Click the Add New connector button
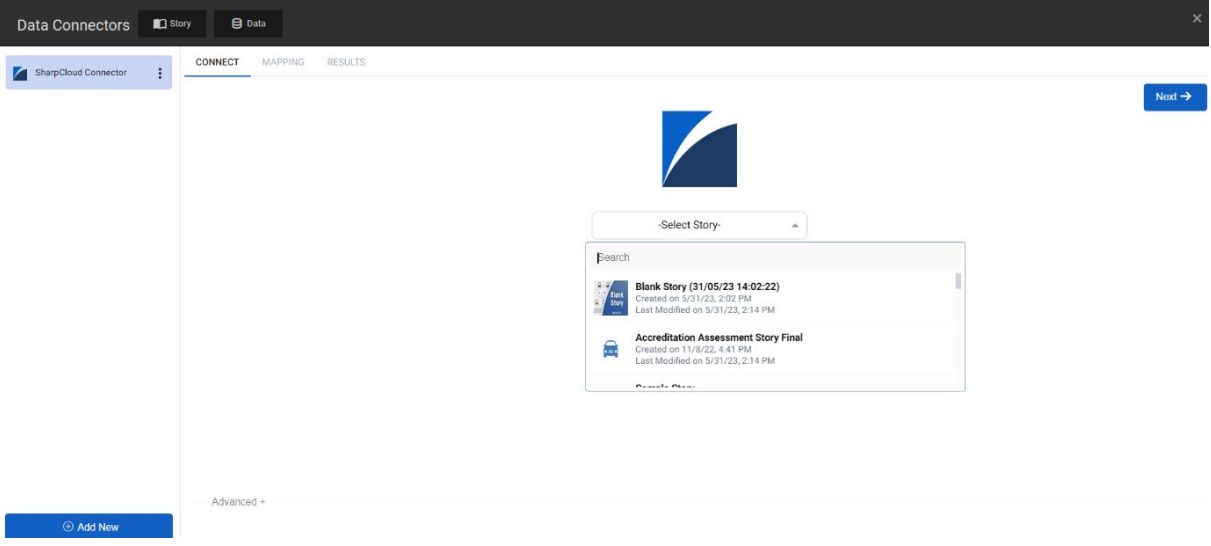The image size is (1211, 546). [89, 527]
